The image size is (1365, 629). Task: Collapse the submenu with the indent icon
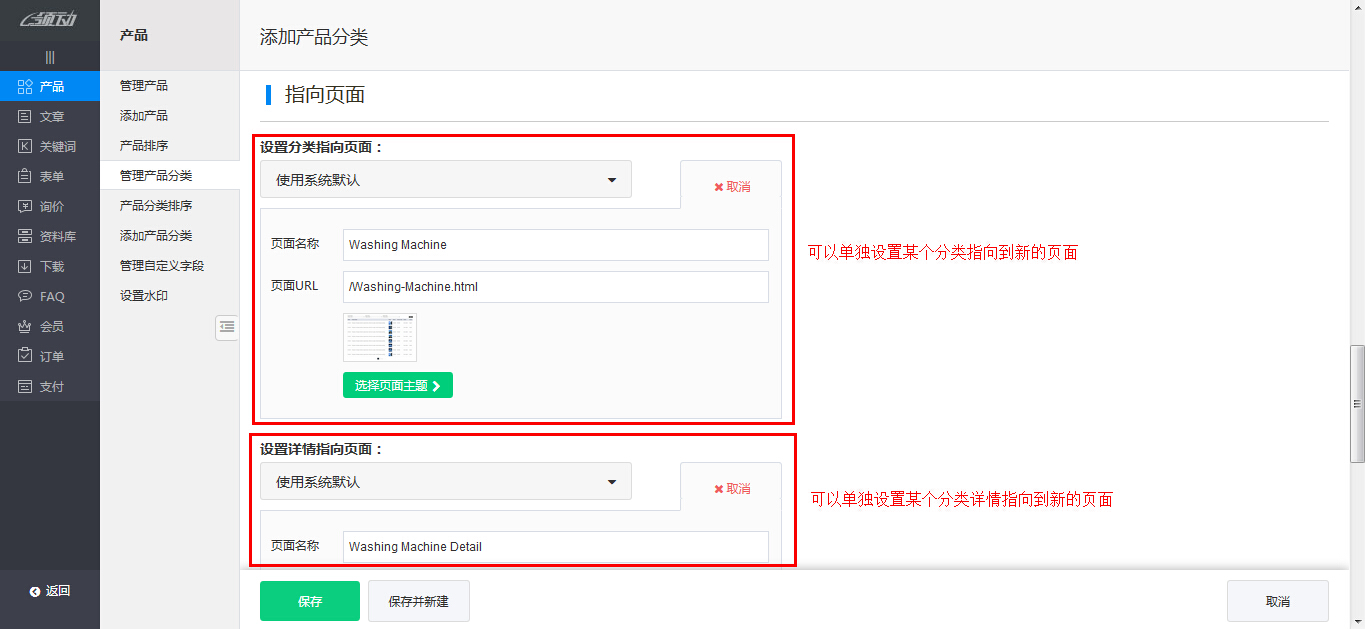tap(227, 327)
